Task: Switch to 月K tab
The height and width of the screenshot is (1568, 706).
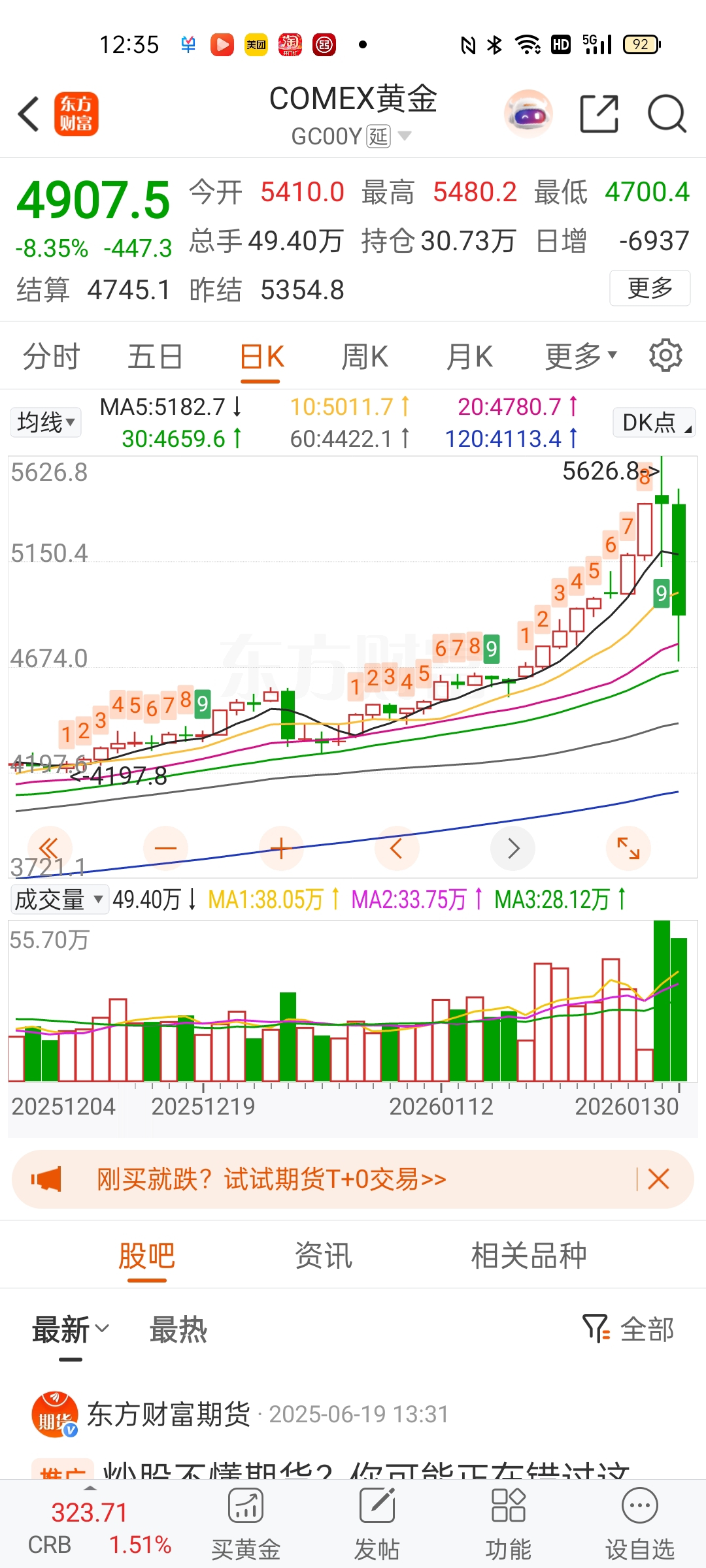Action: tap(469, 357)
